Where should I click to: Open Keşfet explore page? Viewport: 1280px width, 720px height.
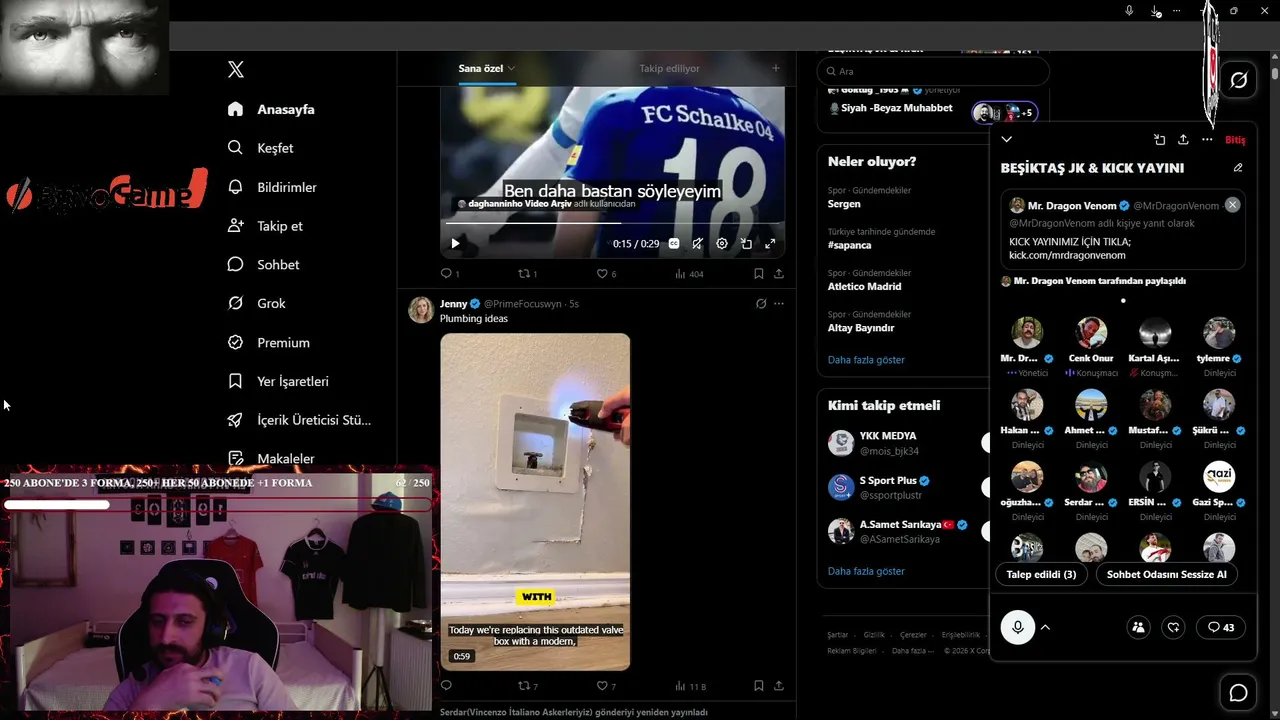(260, 148)
